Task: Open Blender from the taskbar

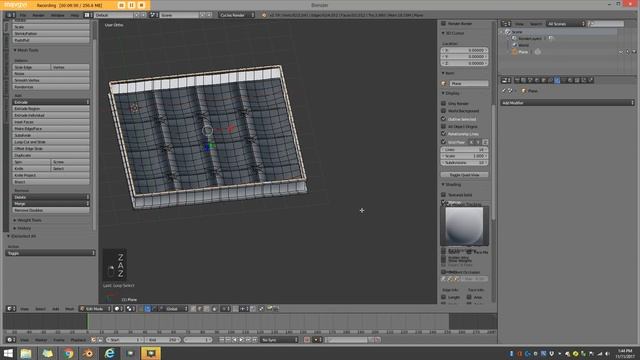Action: tap(89, 353)
